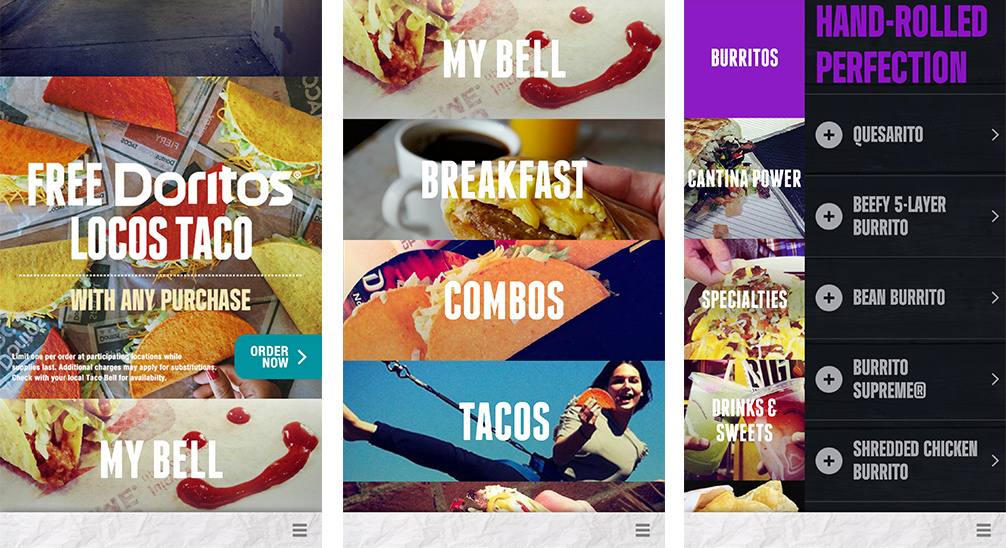The width and height of the screenshot is (1006, 548).
Task: Select Drinks & Sweets category
Action: (744, 420)
